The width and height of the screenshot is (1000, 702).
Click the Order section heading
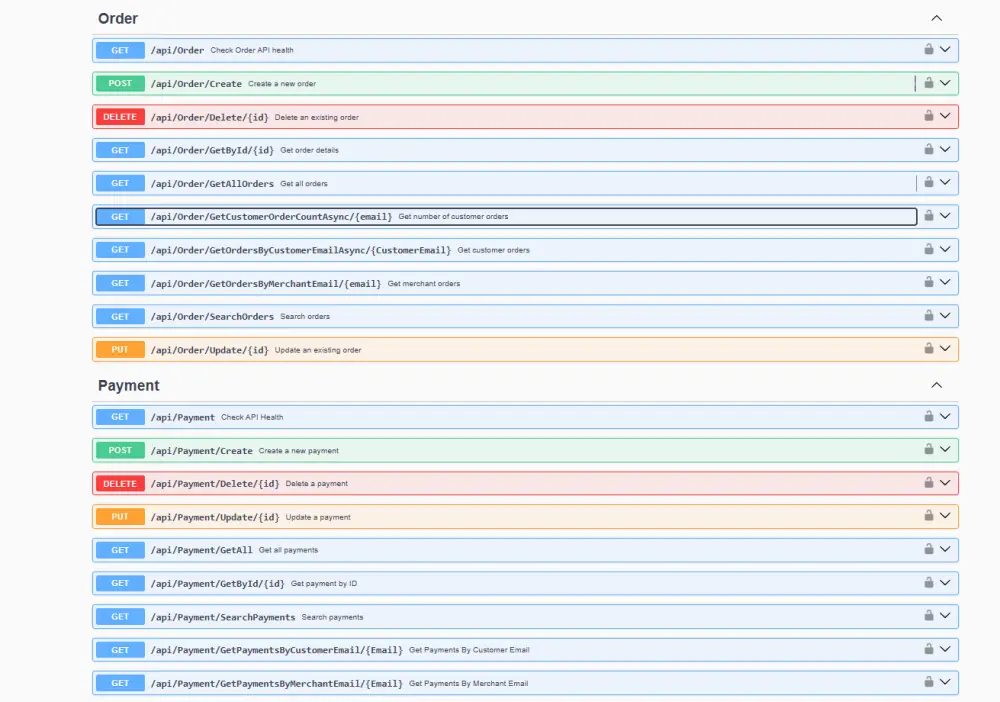click(118, 18)
